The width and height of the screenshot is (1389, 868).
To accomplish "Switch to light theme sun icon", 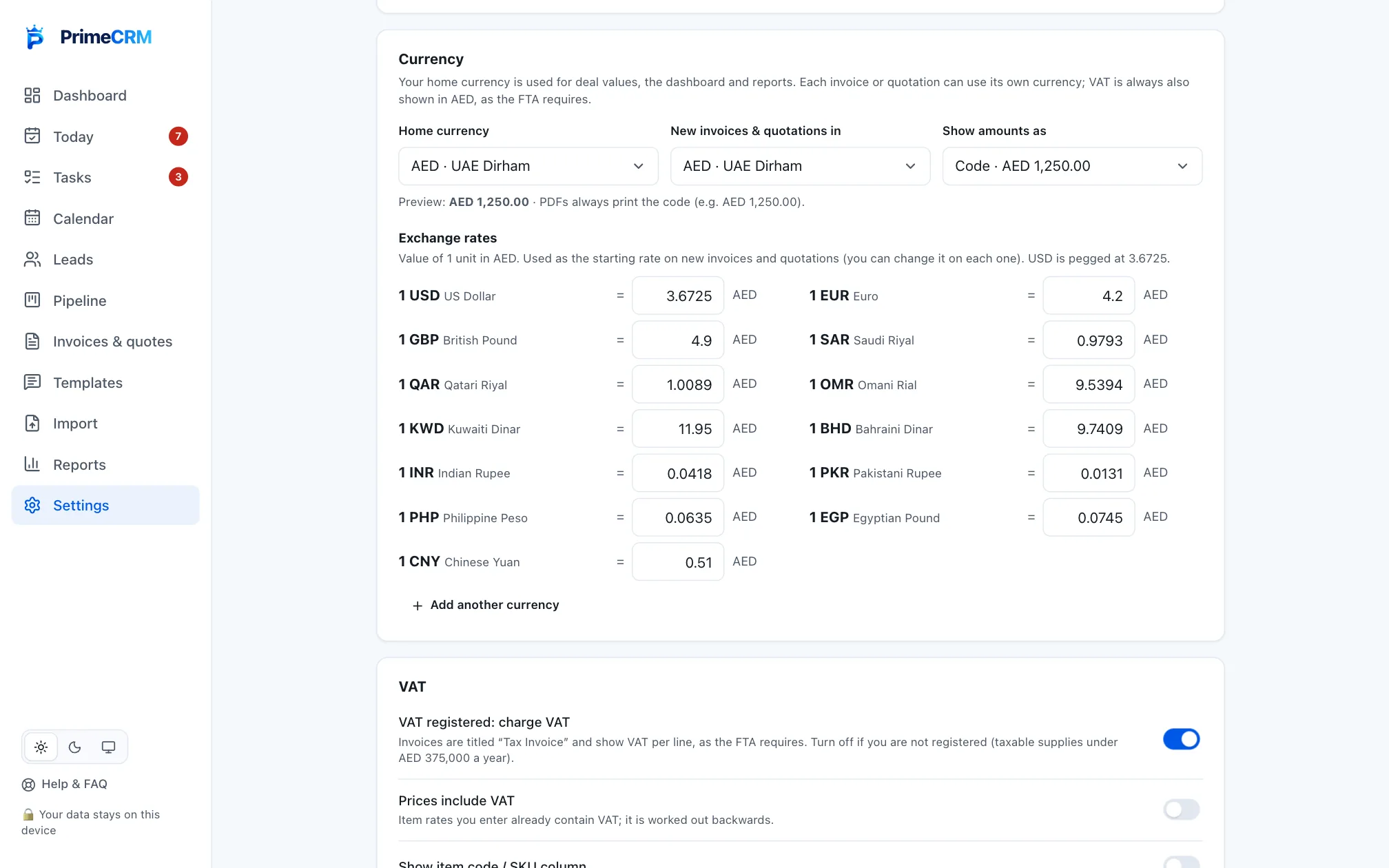I will (41, 747).
